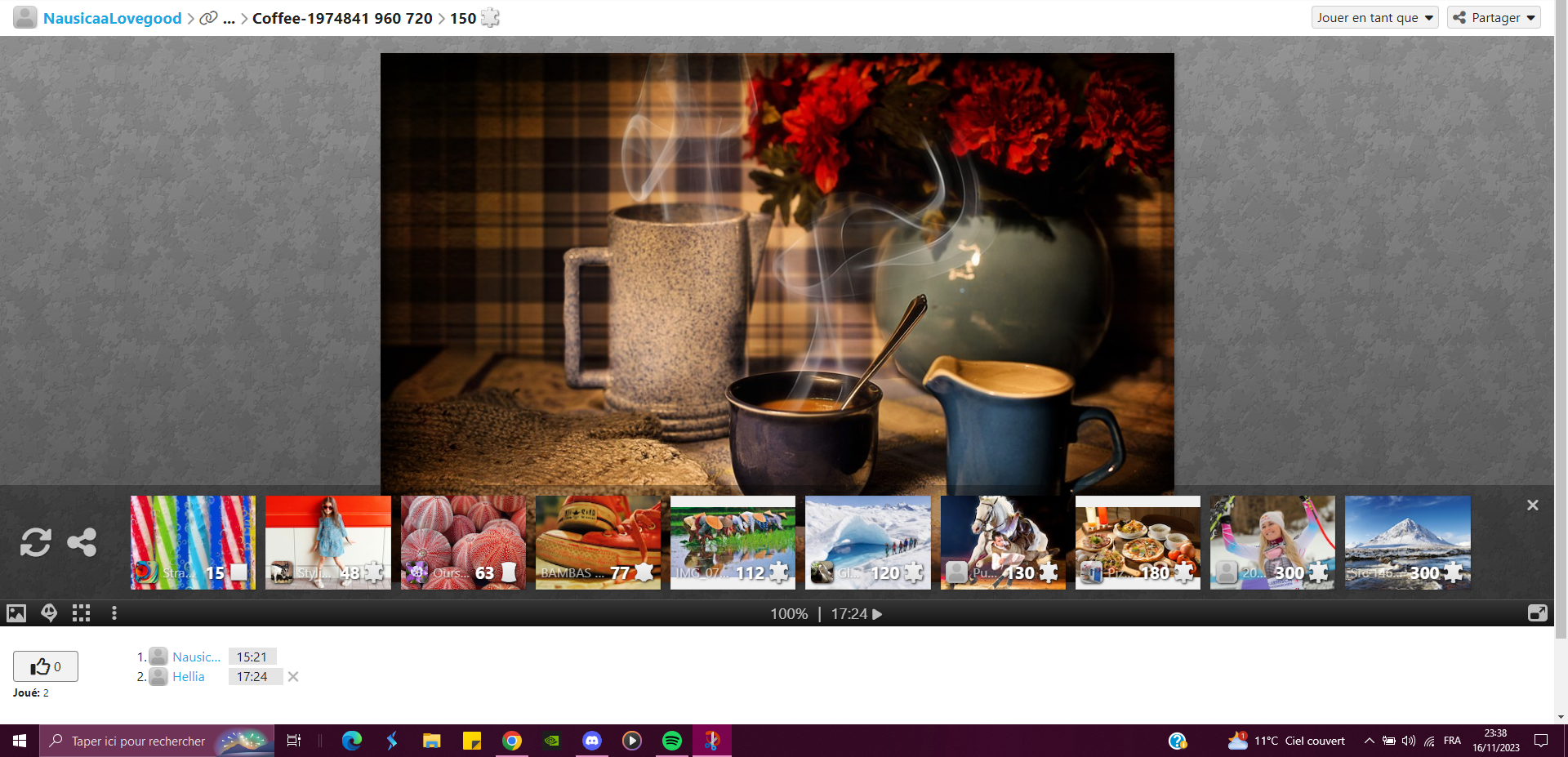Open the link icon in the breadcrumb

pyautogui.click(x=209, y=18)
